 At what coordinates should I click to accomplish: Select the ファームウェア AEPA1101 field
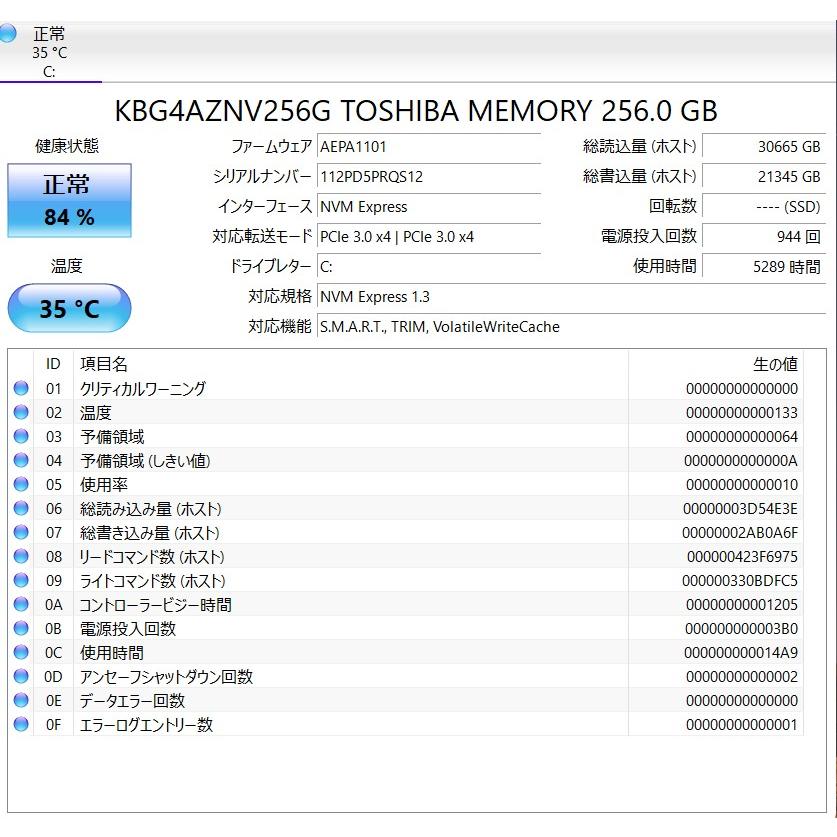(x=429, y=147)
